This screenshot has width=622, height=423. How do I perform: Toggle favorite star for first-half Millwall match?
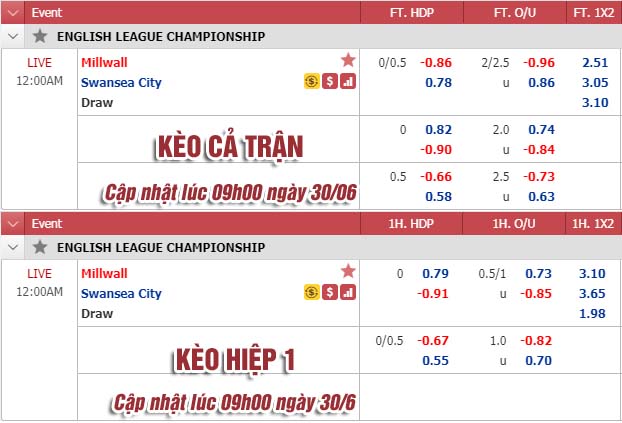point(348,271)
